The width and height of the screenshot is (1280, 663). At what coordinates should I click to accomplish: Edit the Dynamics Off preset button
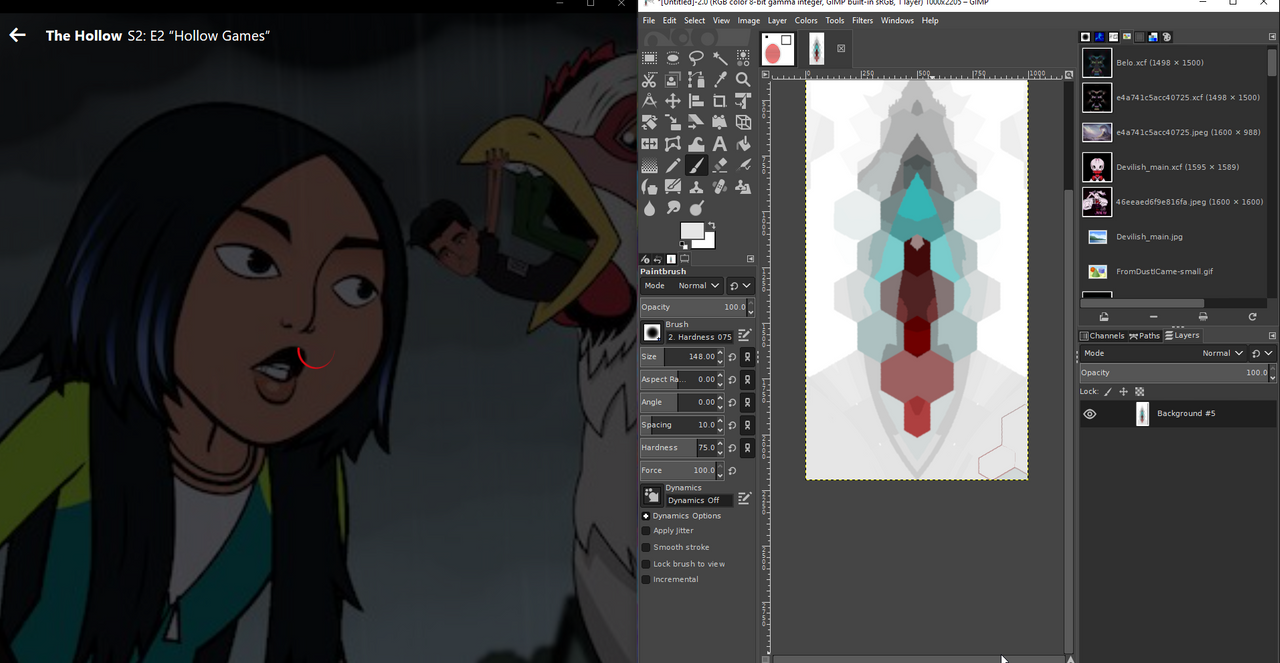[x=745, y=498]
